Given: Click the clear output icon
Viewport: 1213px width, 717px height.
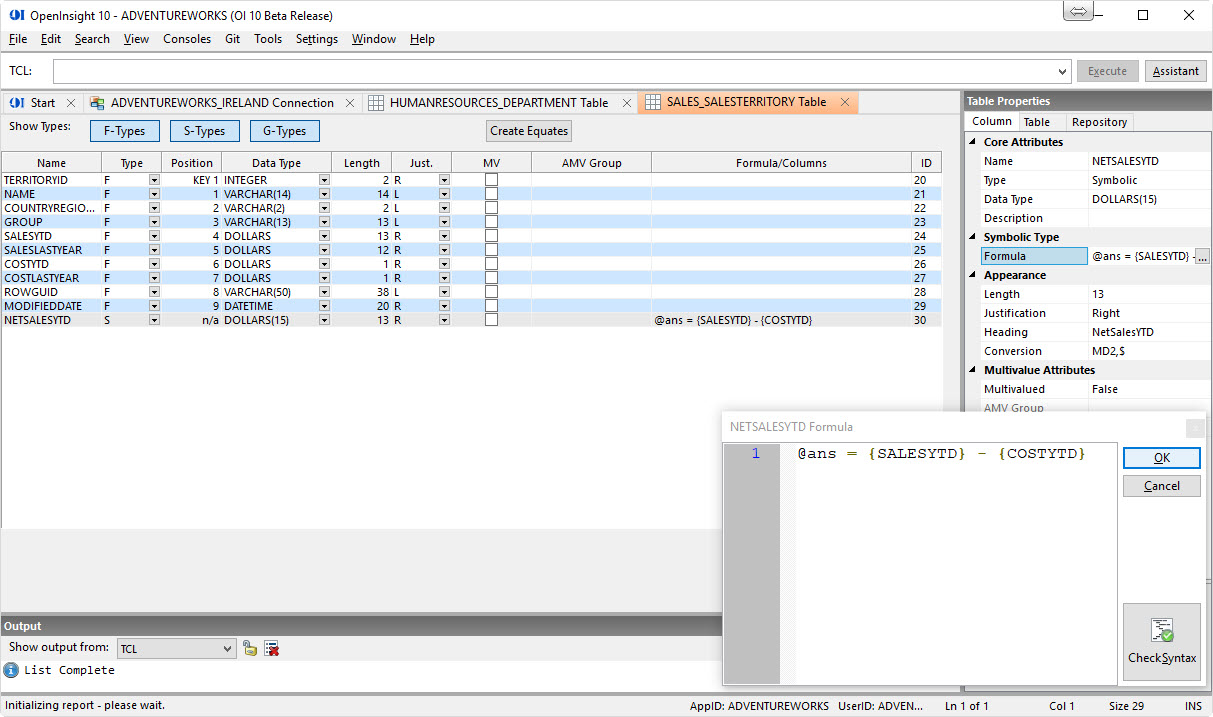Looking at the screenshot, I should point(272,649).
